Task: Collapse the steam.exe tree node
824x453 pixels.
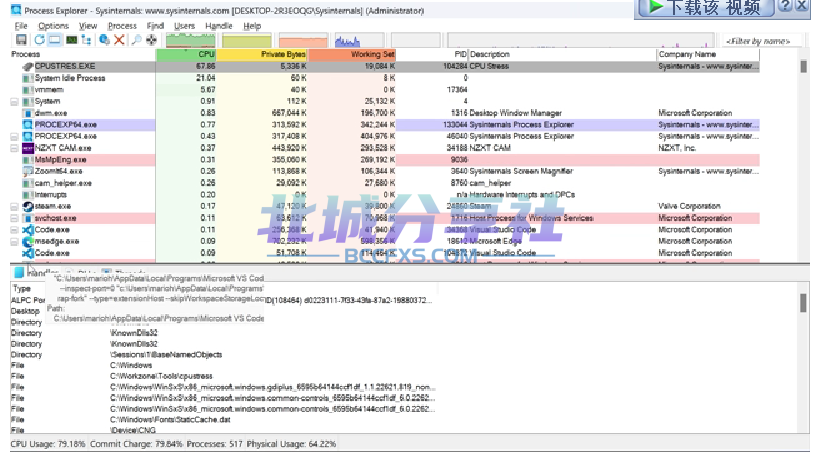Action: (14, 206)
